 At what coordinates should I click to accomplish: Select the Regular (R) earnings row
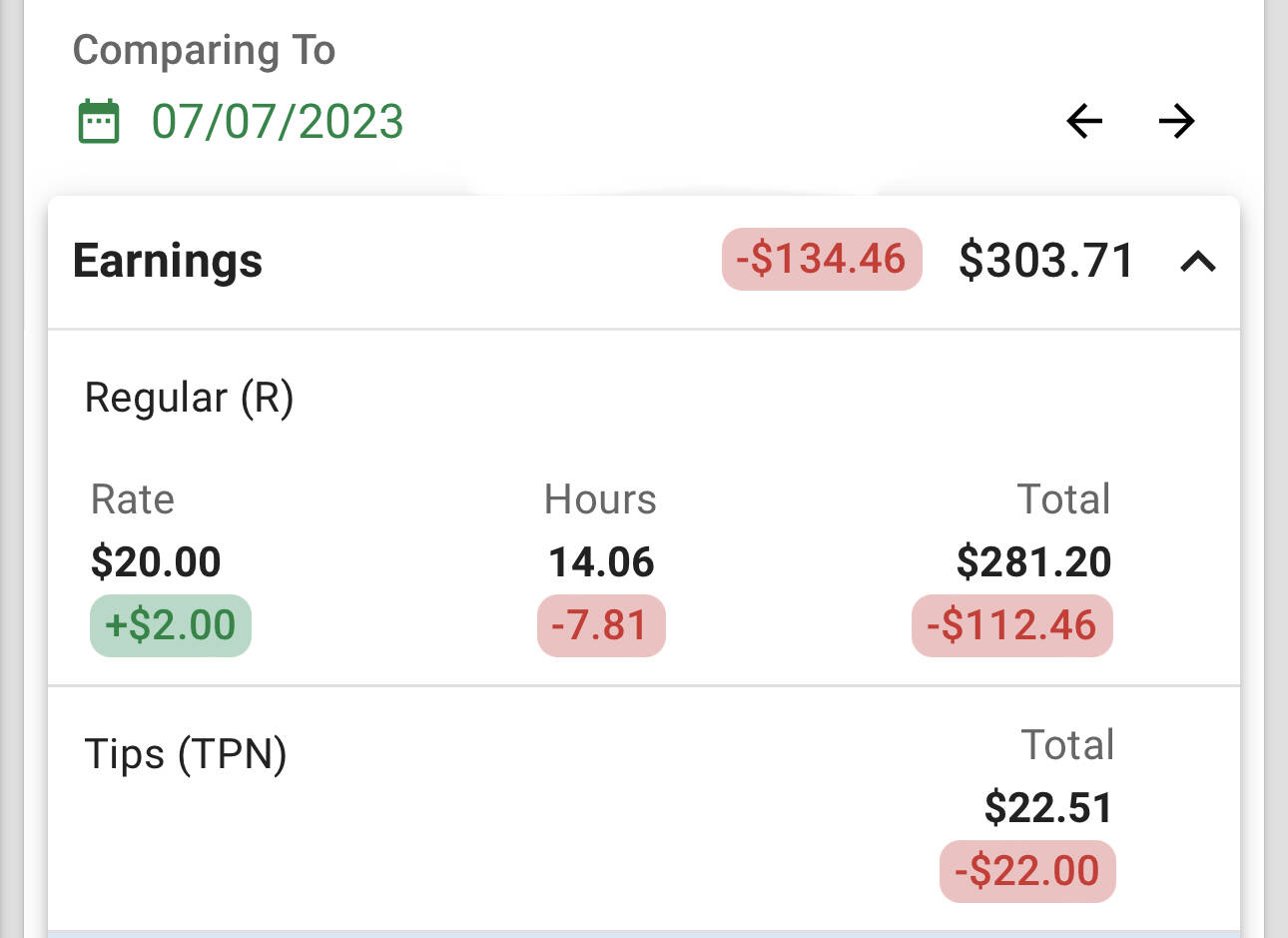coord(644,507)
